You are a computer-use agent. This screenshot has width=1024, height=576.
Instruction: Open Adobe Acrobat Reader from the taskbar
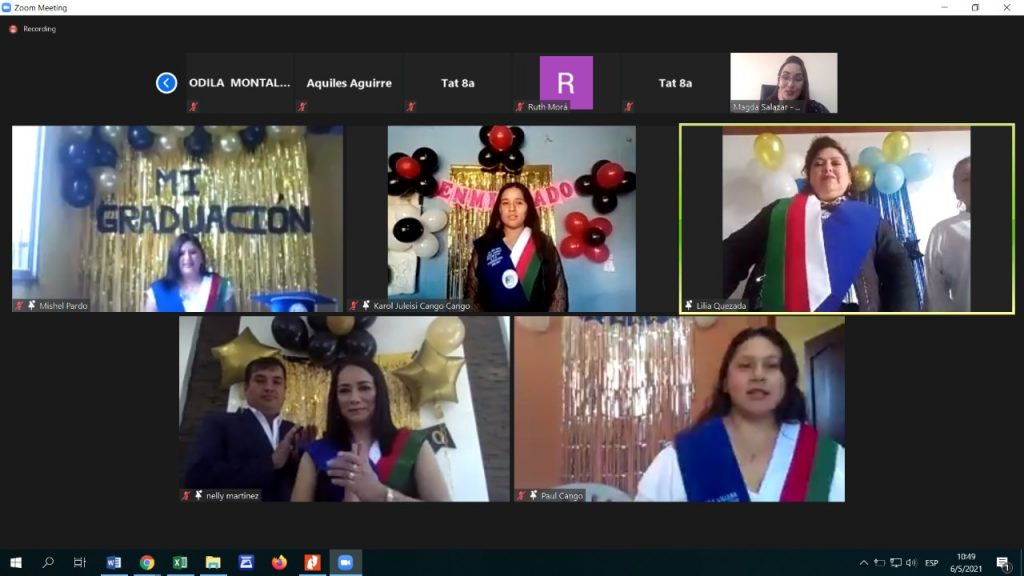coord(312,561)
